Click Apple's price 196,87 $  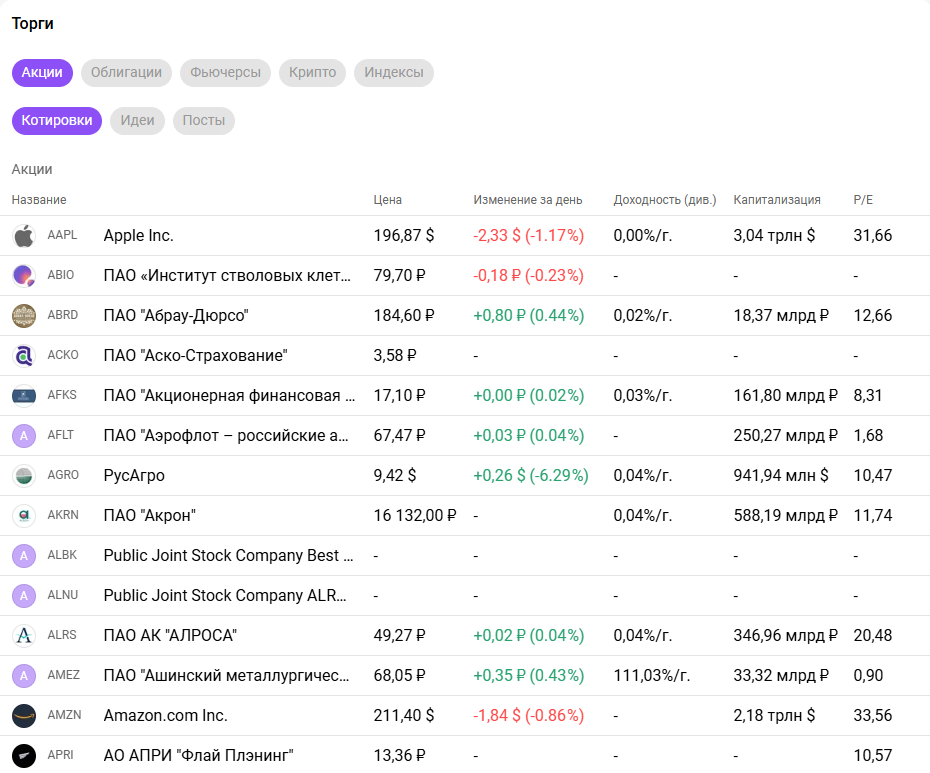pyautogui.click(x=404, y=236)
